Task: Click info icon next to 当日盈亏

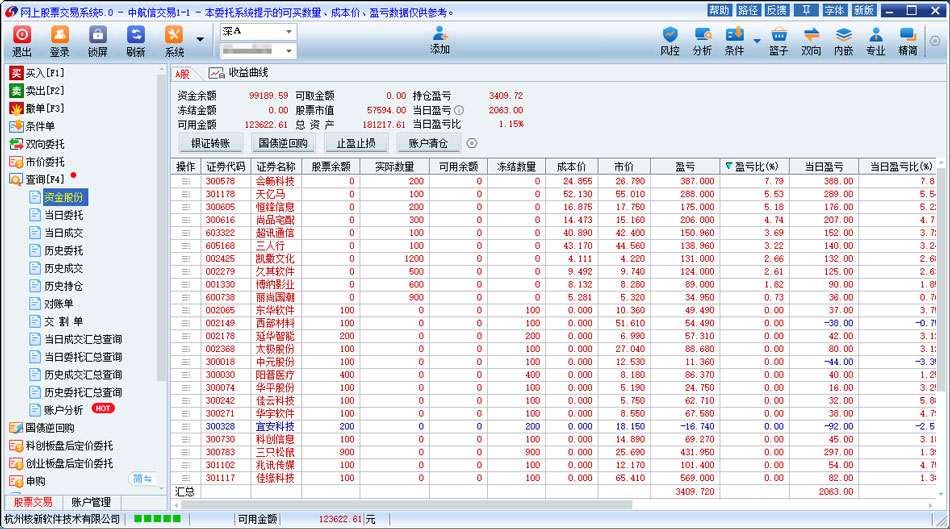Action: point(459,110)
